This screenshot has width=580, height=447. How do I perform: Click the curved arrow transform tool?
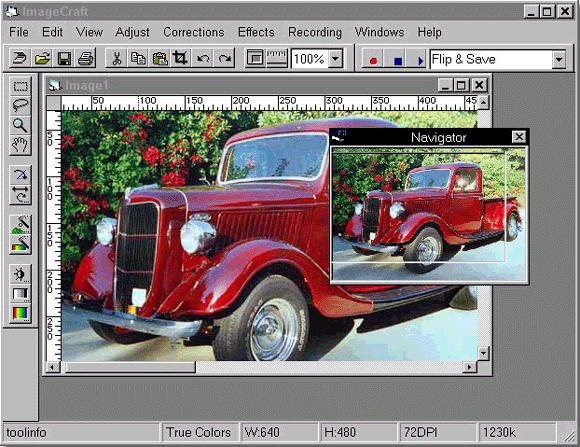20,175
